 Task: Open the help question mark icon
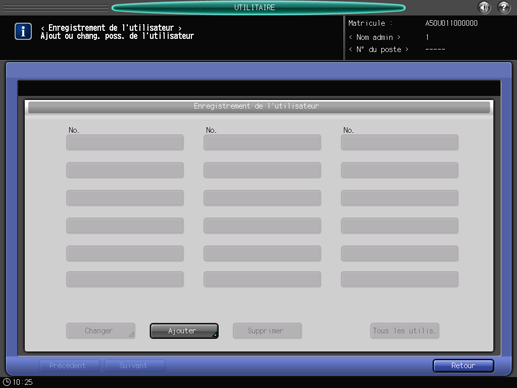tap(504, 7)
